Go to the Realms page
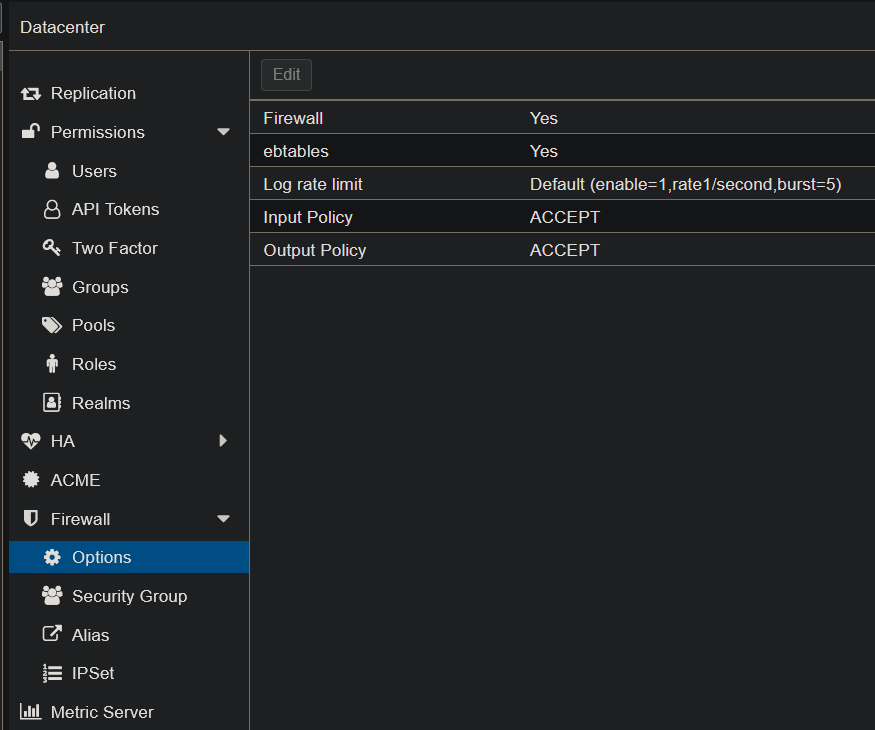This screenshot has height=730, width=875. pos(101,403)
